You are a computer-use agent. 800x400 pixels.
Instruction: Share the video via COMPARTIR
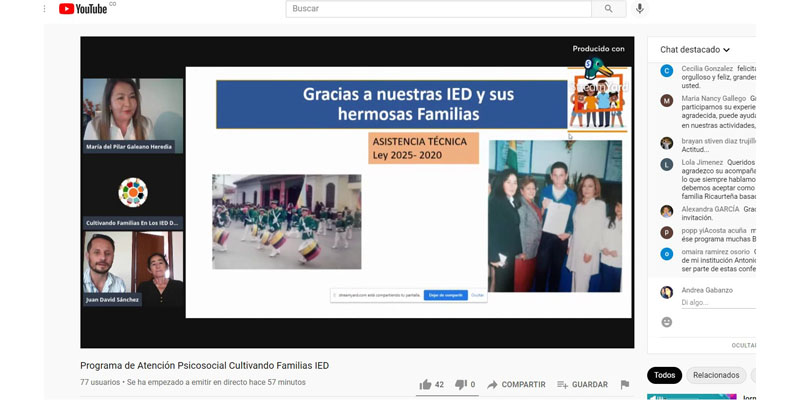(516, 385)
